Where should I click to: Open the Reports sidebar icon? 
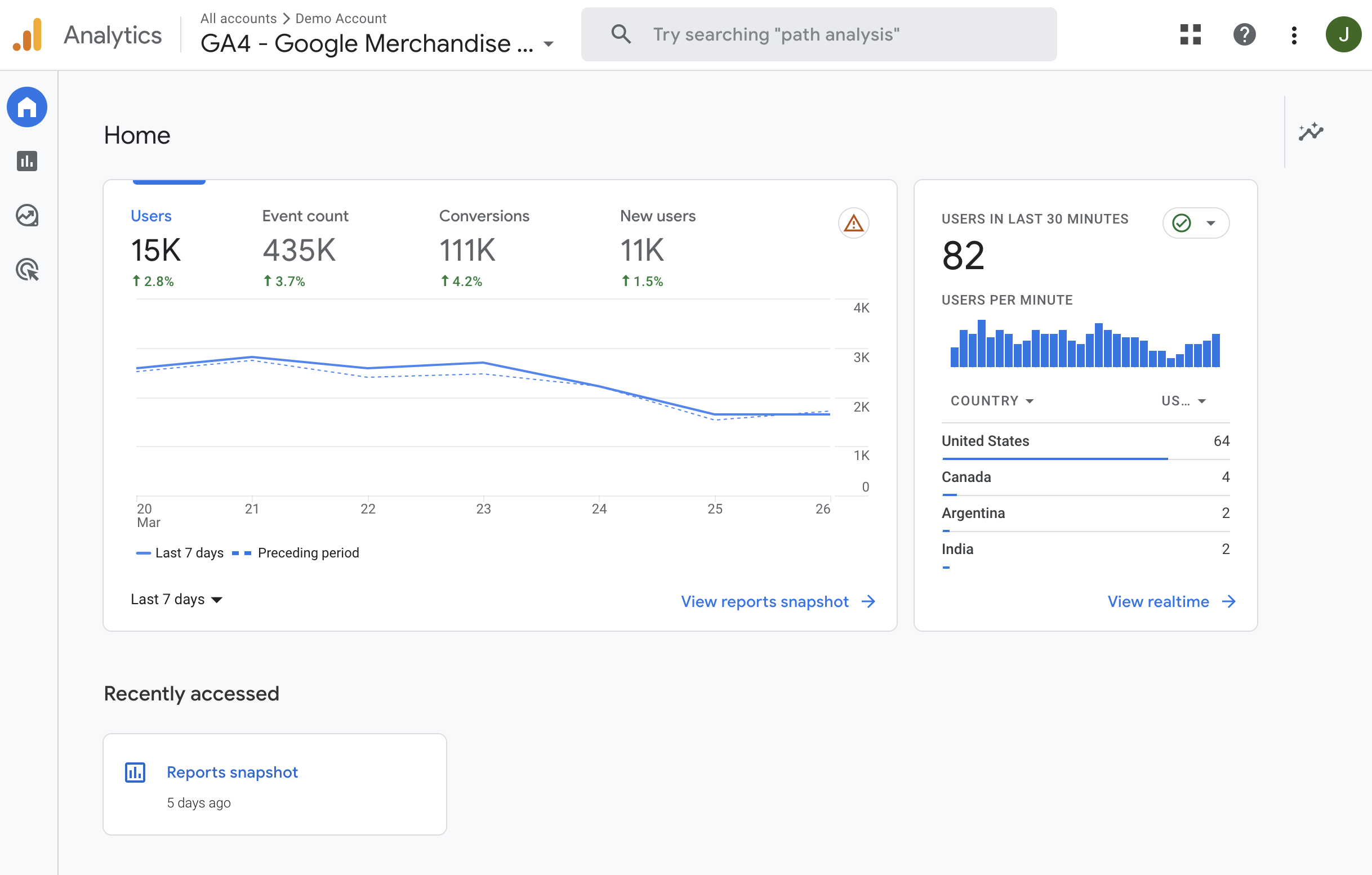click(x=27, y=161)
